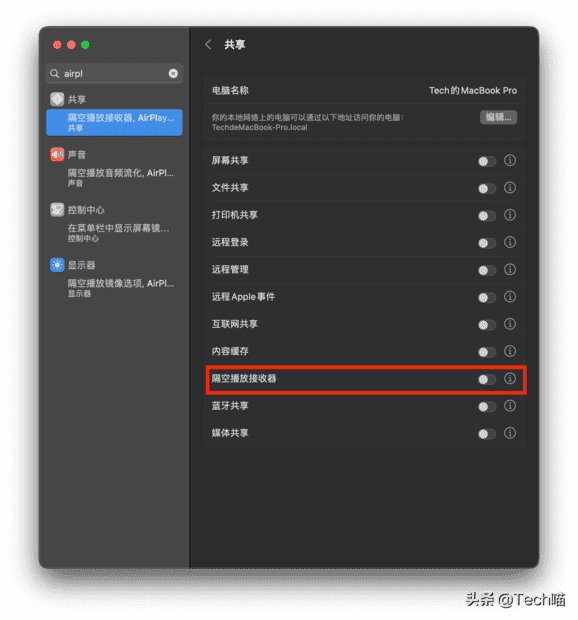The image size is (578, 620).
Task: Clear the airpl search text with the X icon
Action: click(173, 74)
